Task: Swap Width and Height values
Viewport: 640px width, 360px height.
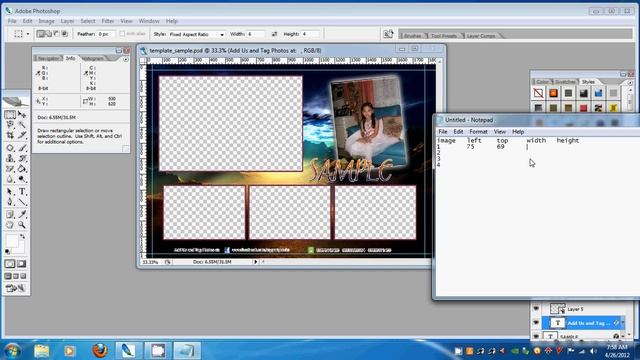Action: click(x=274, y=34)
